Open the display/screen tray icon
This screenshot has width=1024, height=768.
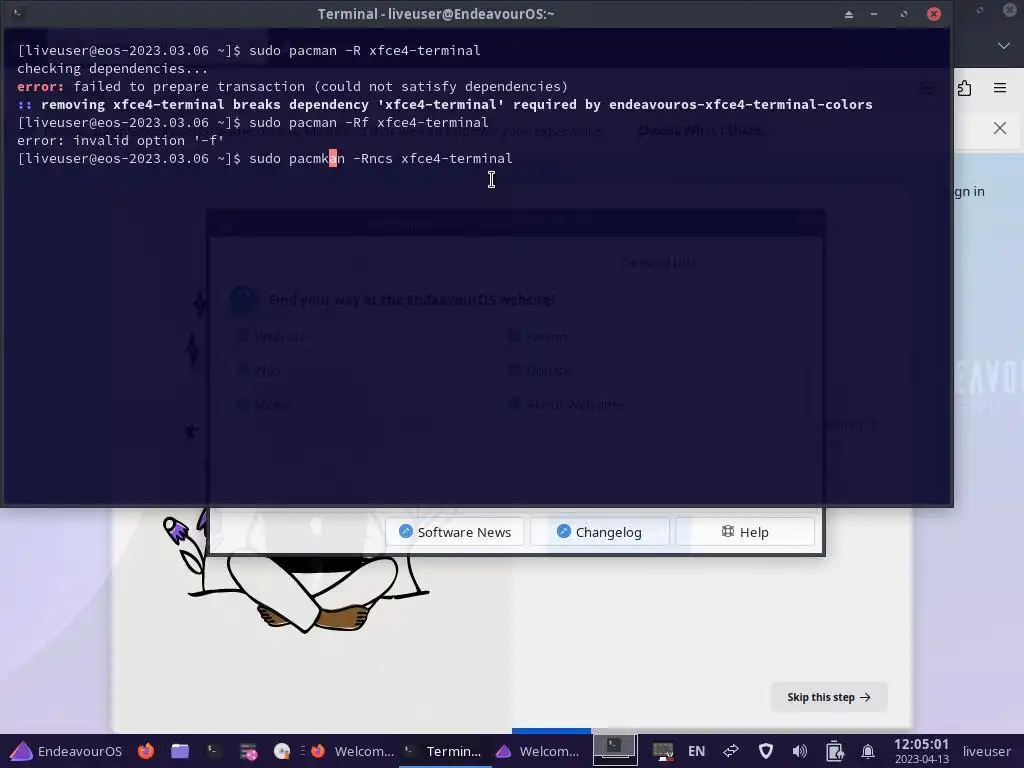coord(663,751)
